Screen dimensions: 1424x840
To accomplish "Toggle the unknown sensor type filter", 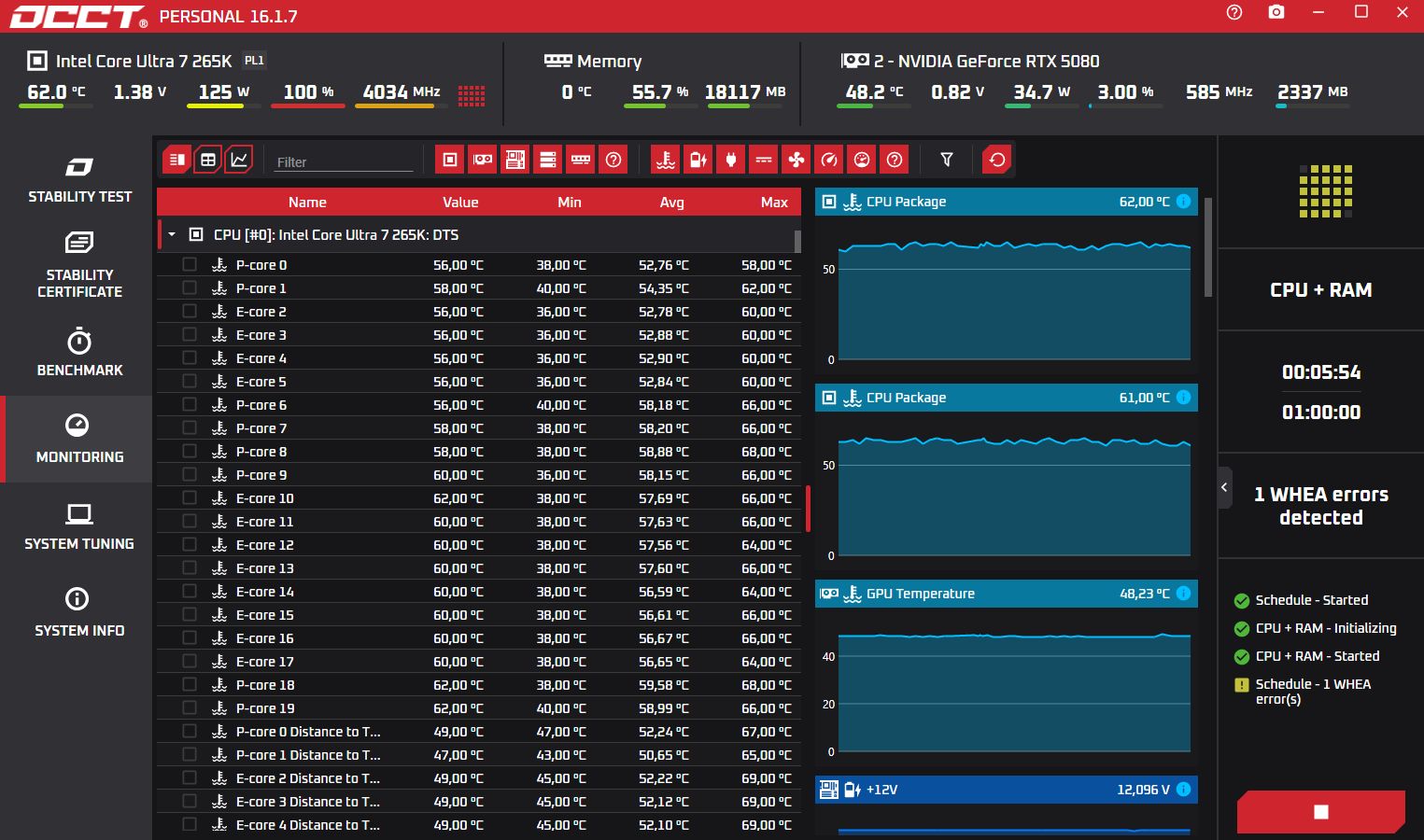I will [895, 160].
